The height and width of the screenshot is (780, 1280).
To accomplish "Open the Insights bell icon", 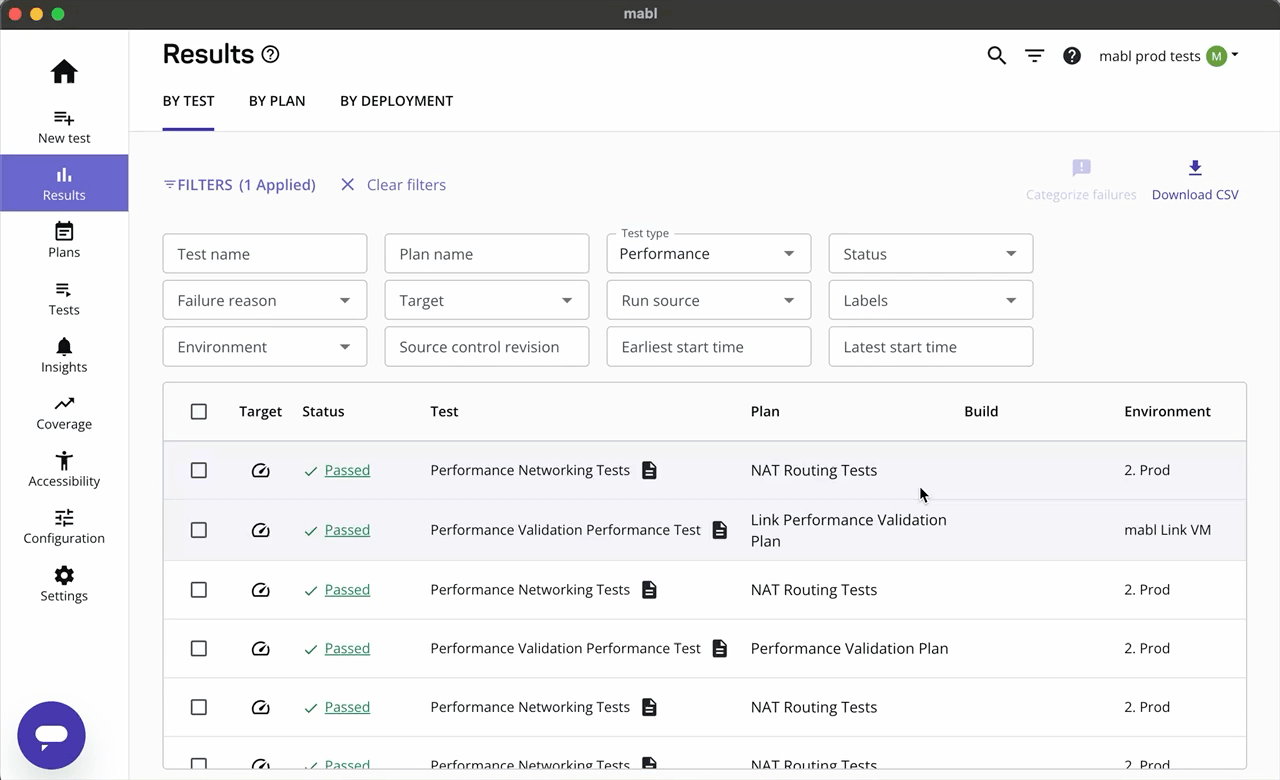I will click(x=64, y=355).
